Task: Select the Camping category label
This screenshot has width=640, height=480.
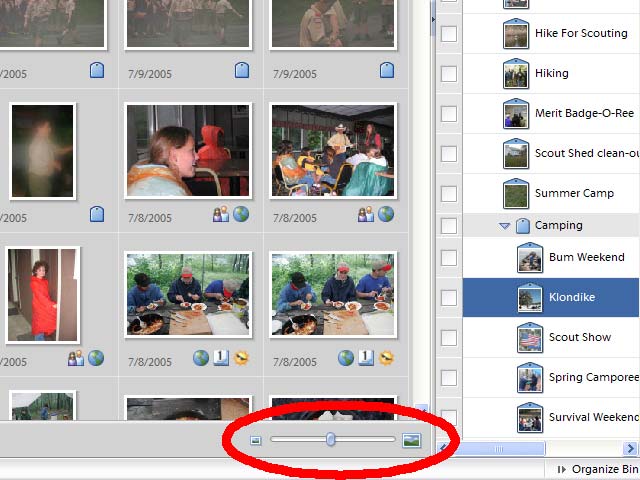Action: 558,225
